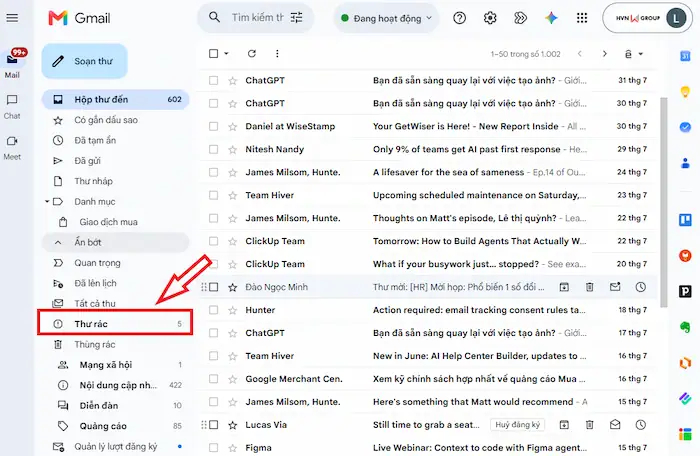Open the account avatar L
The height and width of the screenshot is (456, 700).
pos(676,18)
